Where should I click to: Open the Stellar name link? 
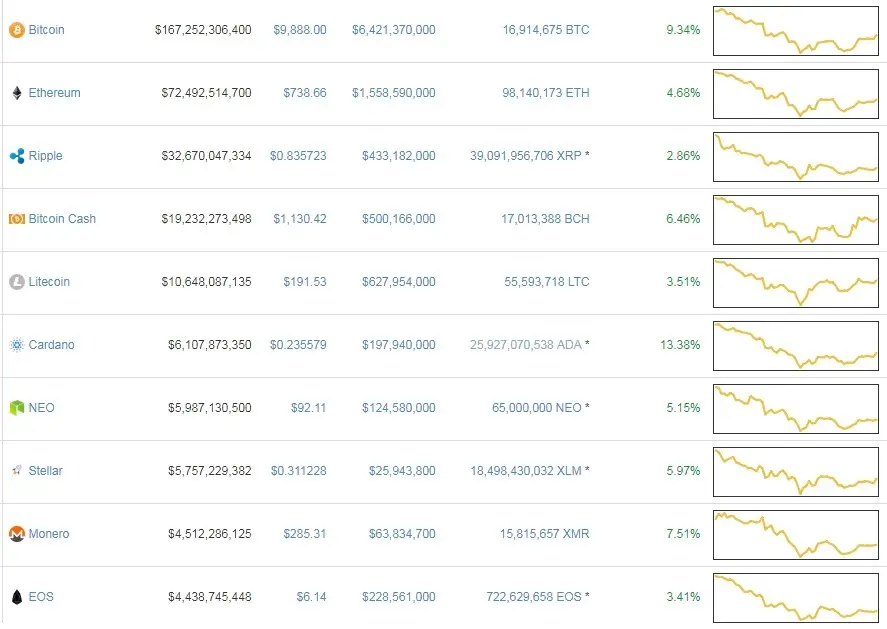click(46, 471)
